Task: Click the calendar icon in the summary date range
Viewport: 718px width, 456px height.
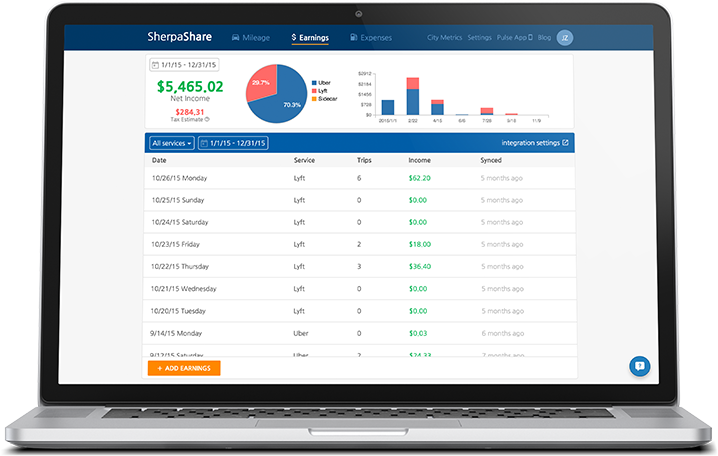Action: click(155, 65)
